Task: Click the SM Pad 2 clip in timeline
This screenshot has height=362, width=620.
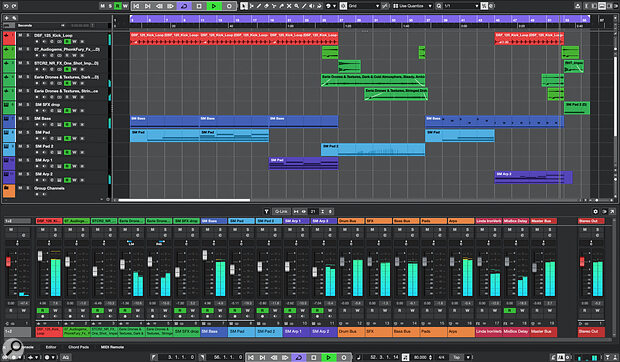Action: (373, 150)
